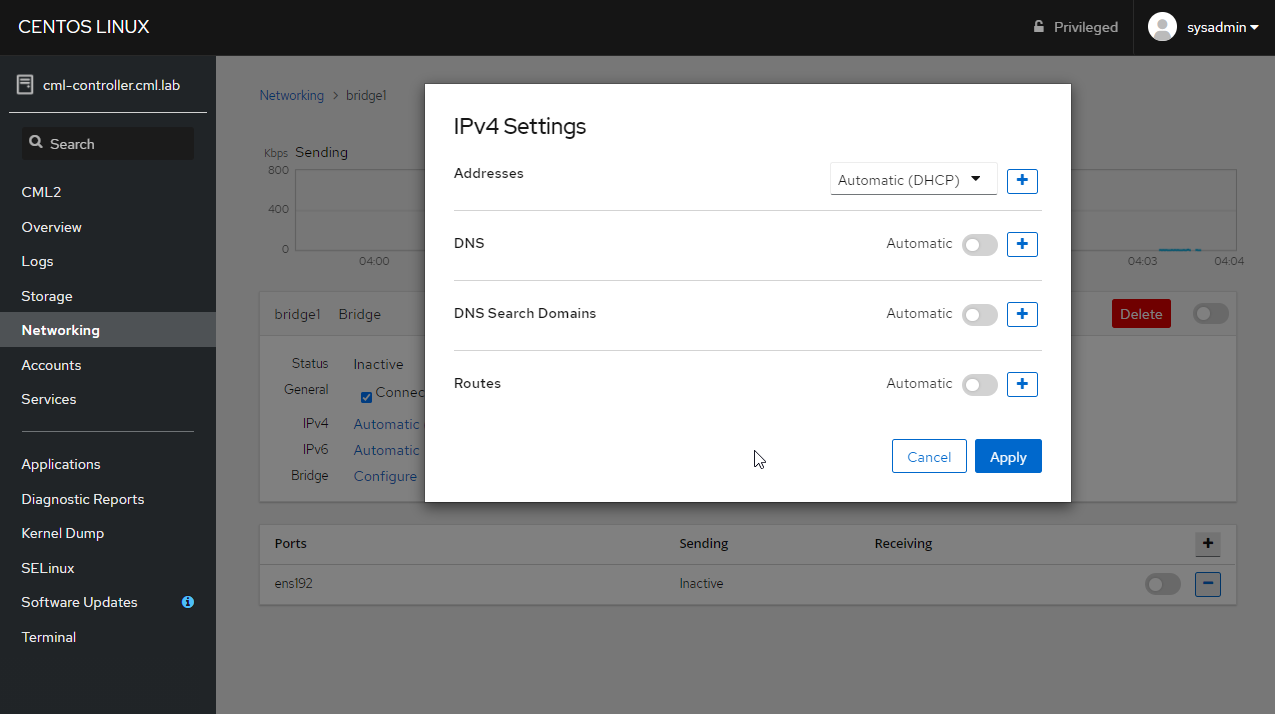The image size is (1275, 714).
Task: Add a DNS search domain
Action: (1021, 314)
